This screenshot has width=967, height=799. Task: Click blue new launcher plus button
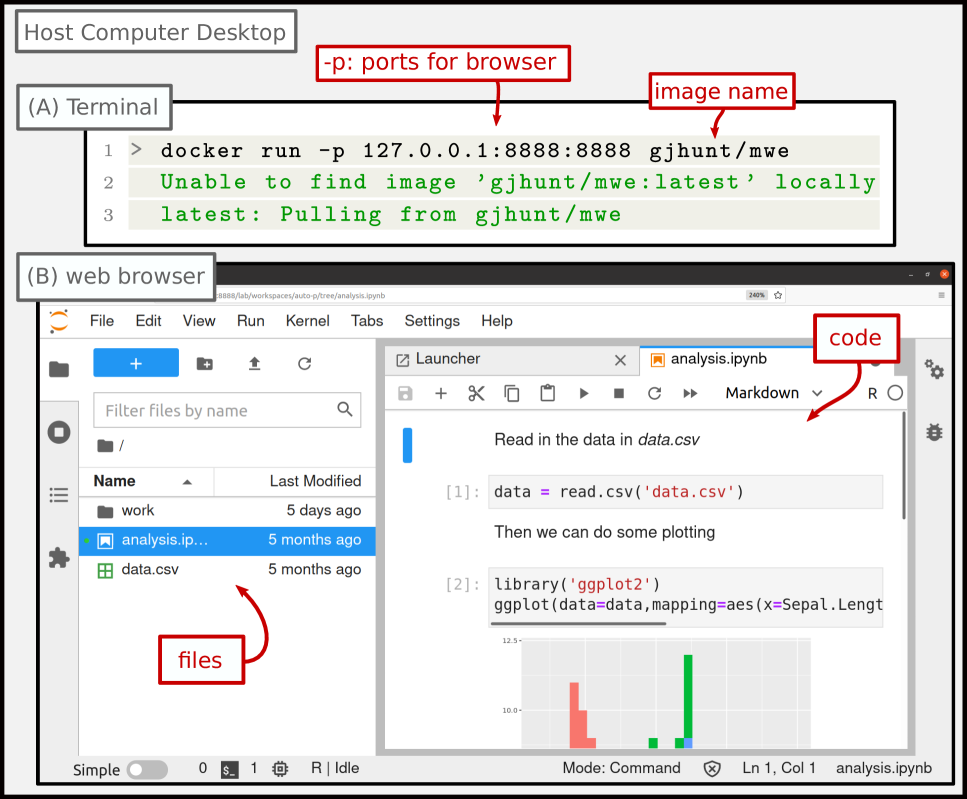coord(136,363)
